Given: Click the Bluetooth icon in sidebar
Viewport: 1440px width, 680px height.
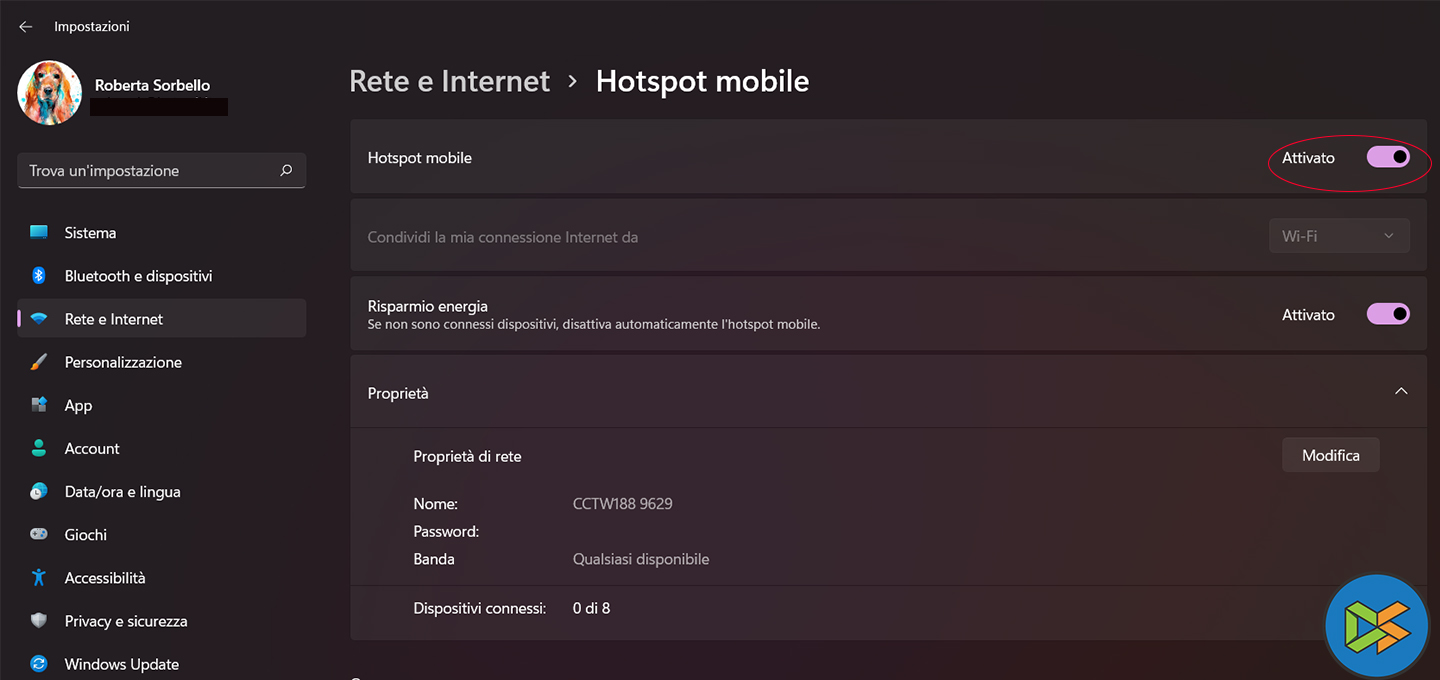Looking at the screenshot, I should pyautogui.click(x=39, y=276).
